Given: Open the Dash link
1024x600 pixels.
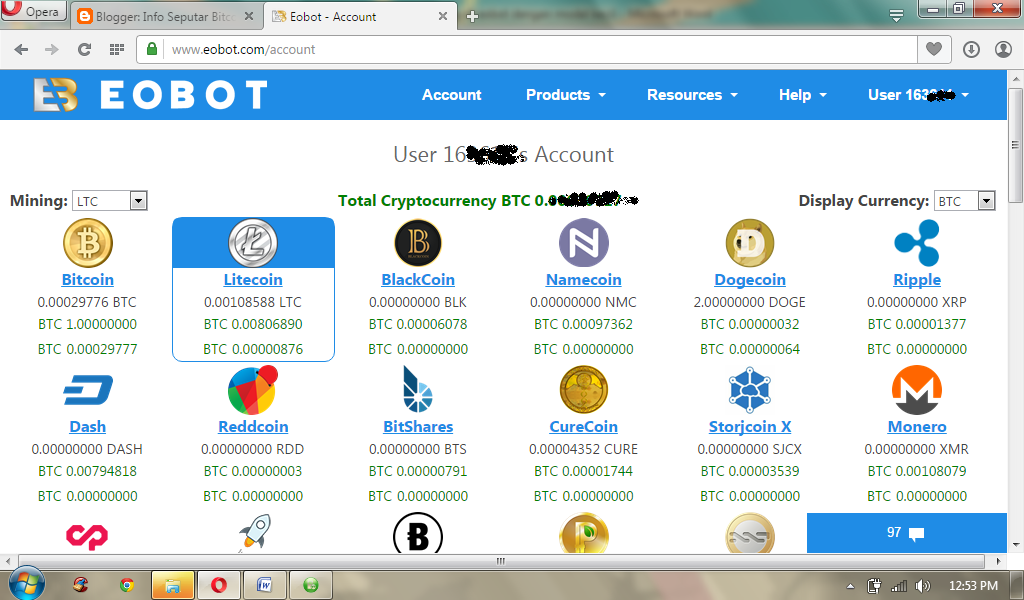Looking at the screenshot, I should [x=88, y=426].
